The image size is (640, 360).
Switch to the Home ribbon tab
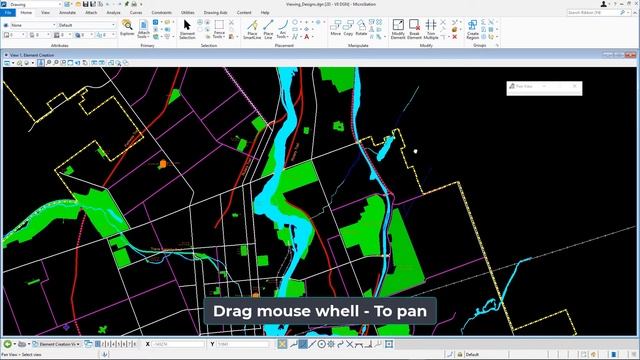pos(26,13)
